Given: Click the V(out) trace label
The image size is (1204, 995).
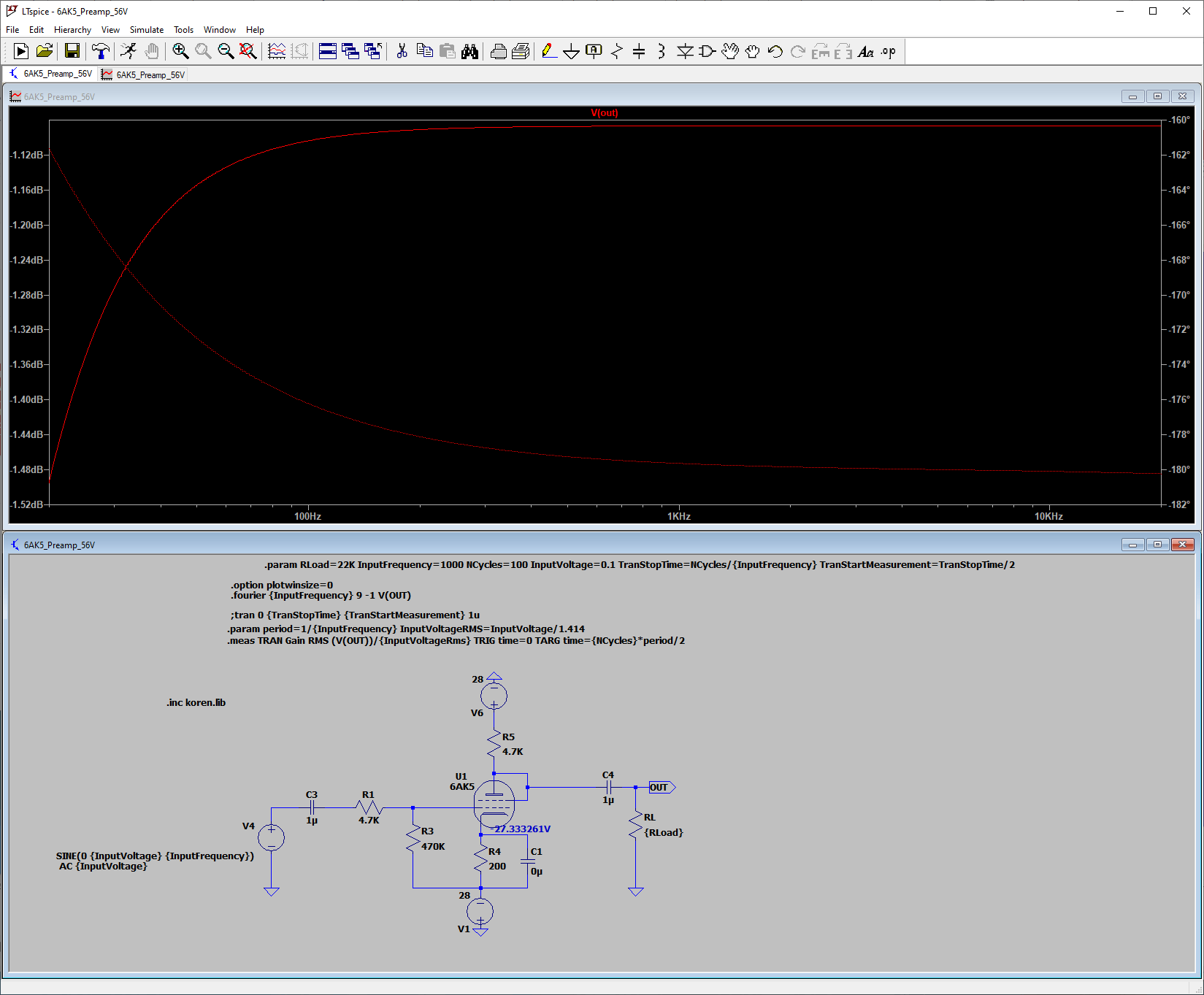Looking at the screenshot, I should point(605,113).
